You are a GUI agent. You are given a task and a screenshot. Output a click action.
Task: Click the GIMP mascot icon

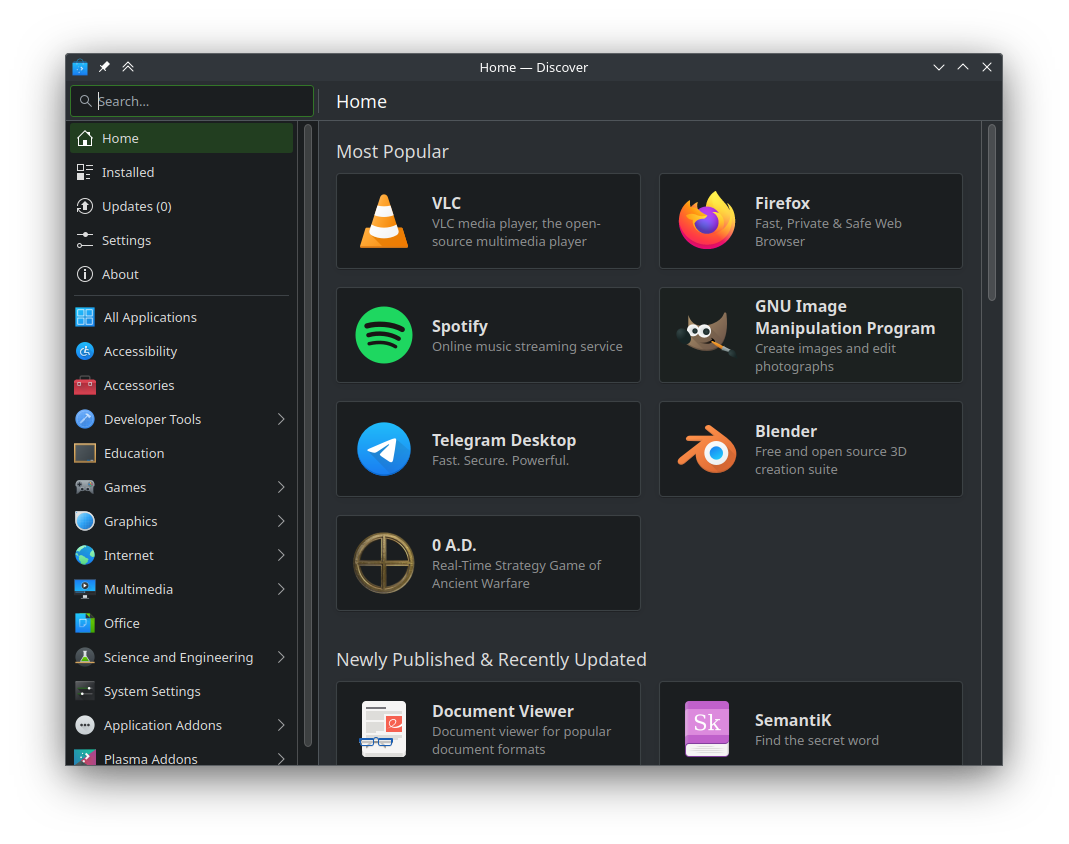(x=707, y=335)
